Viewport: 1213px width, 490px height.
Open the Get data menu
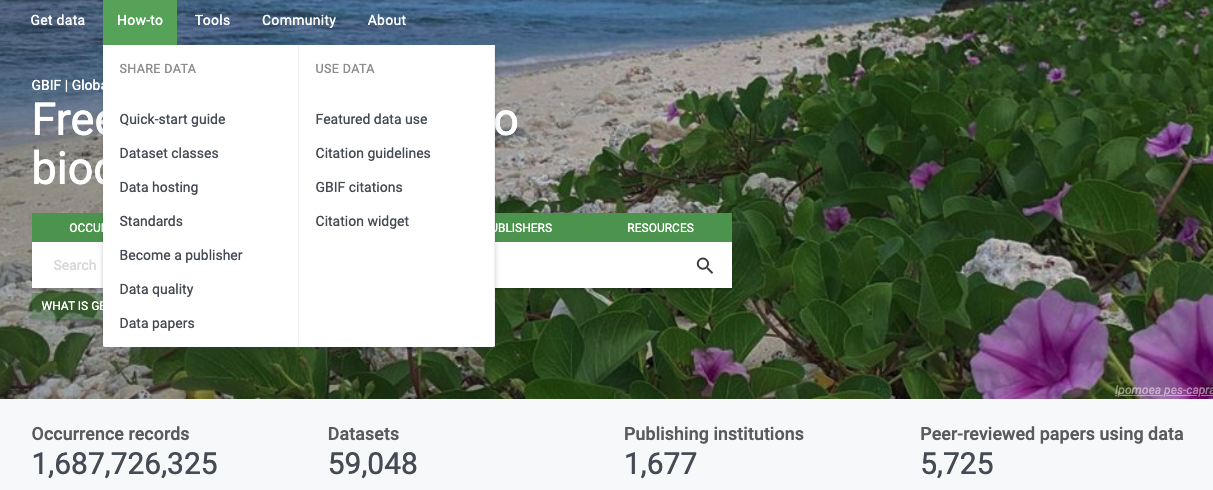[x=58, y=20]
